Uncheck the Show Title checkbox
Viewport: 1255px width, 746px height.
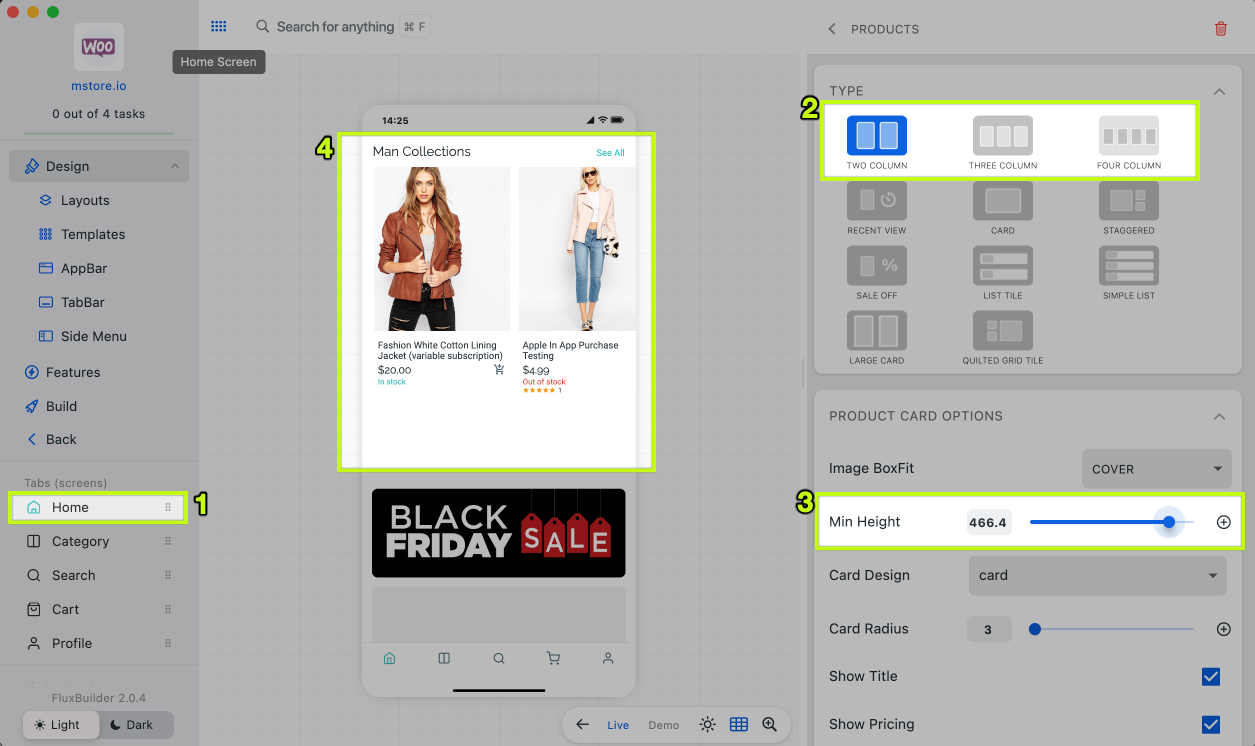click(x=1210, y=677)
